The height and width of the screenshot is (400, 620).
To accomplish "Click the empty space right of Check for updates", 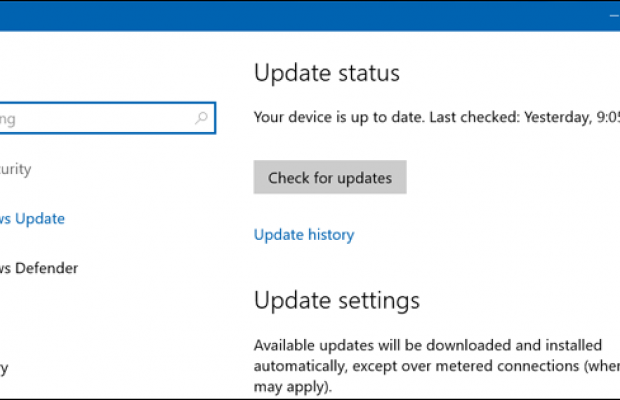I will [510, 177].
